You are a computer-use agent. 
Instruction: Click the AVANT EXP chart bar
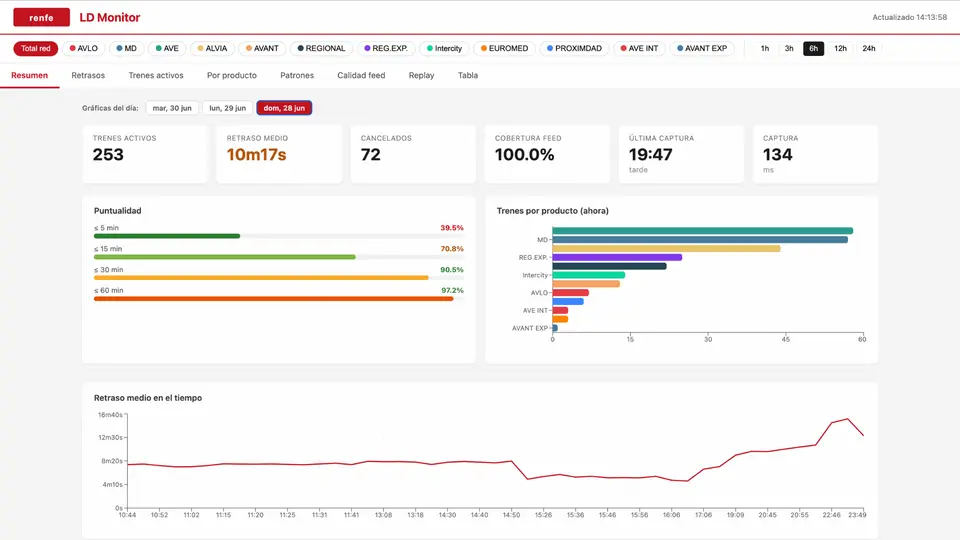pyautogui.click(x=555, y=328)
